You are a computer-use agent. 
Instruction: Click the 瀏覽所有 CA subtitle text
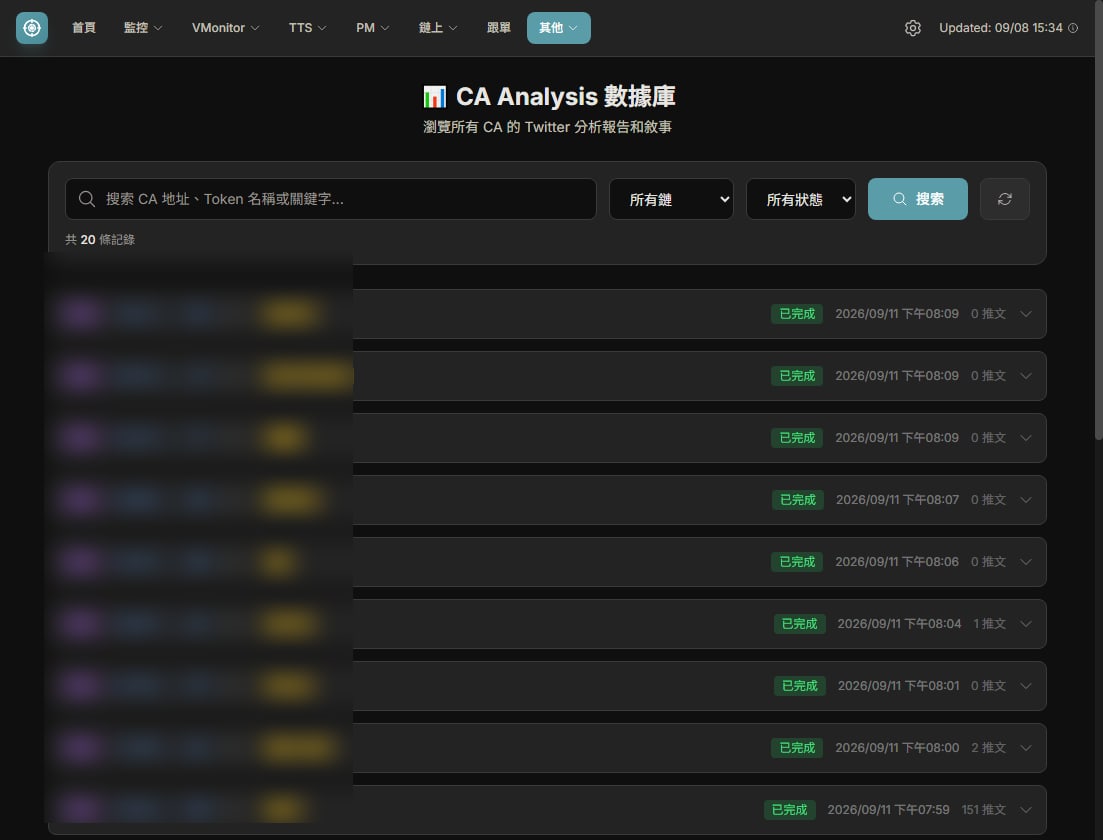point(547,127)
